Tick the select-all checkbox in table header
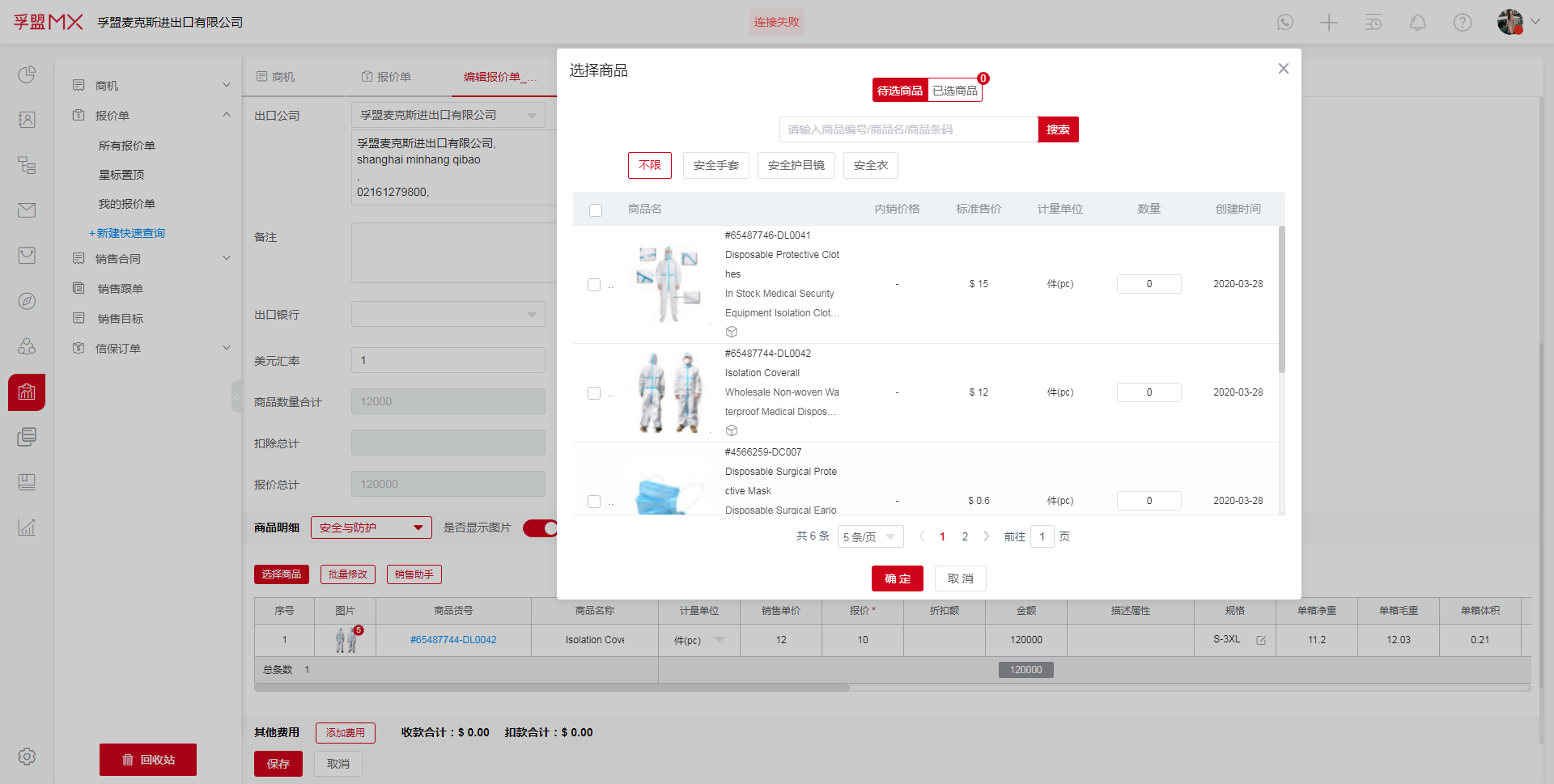 [x=596, y=210]
